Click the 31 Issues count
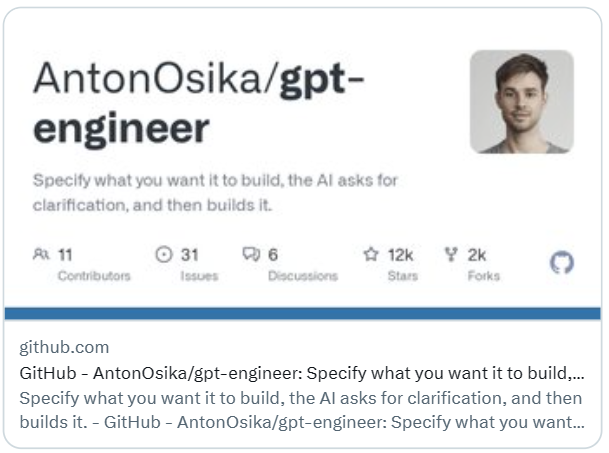This screenshot has height=453, width=609. click(x=189, y=254)
